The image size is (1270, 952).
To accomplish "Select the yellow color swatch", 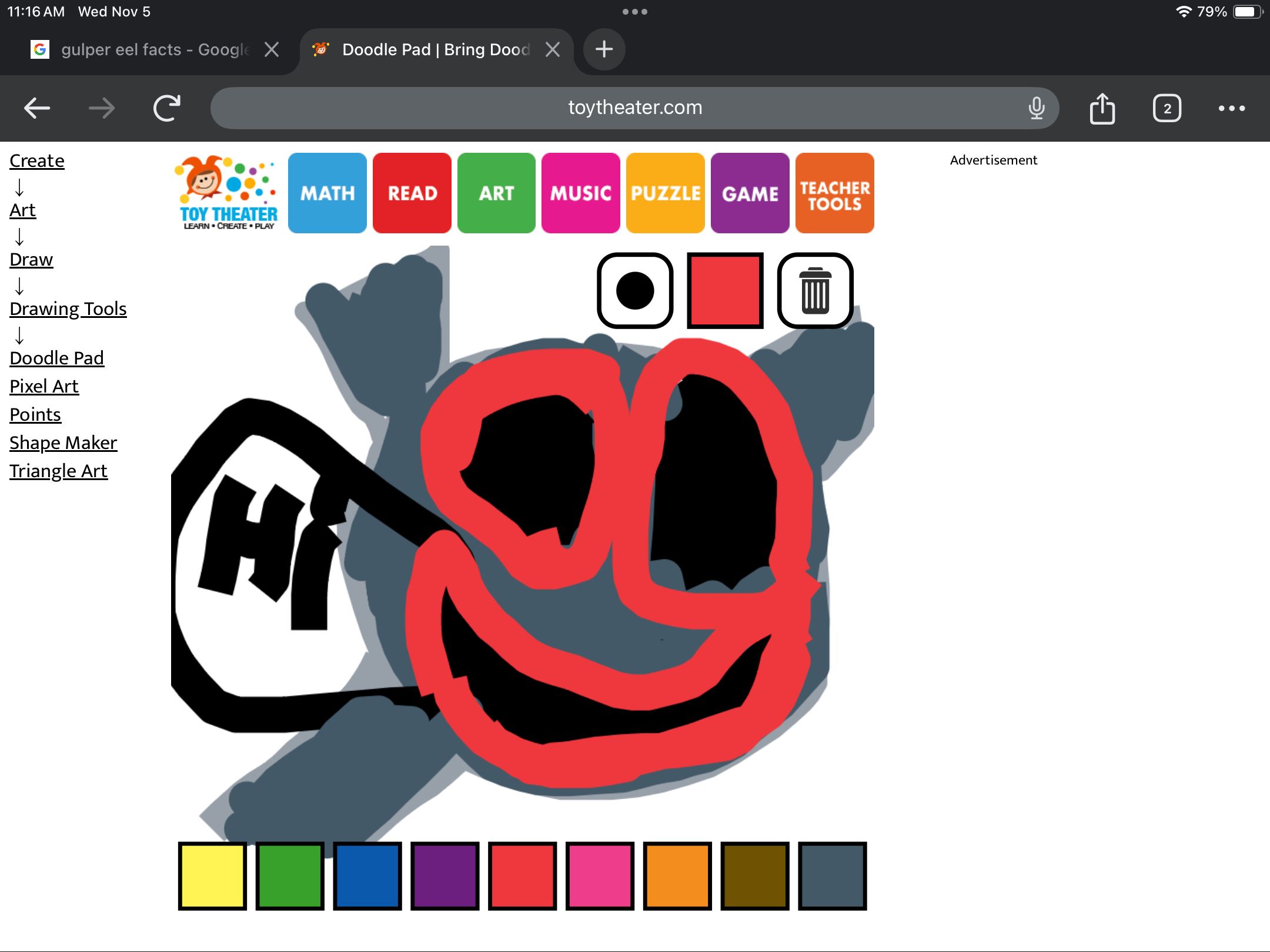I will (x=212, y=876).
